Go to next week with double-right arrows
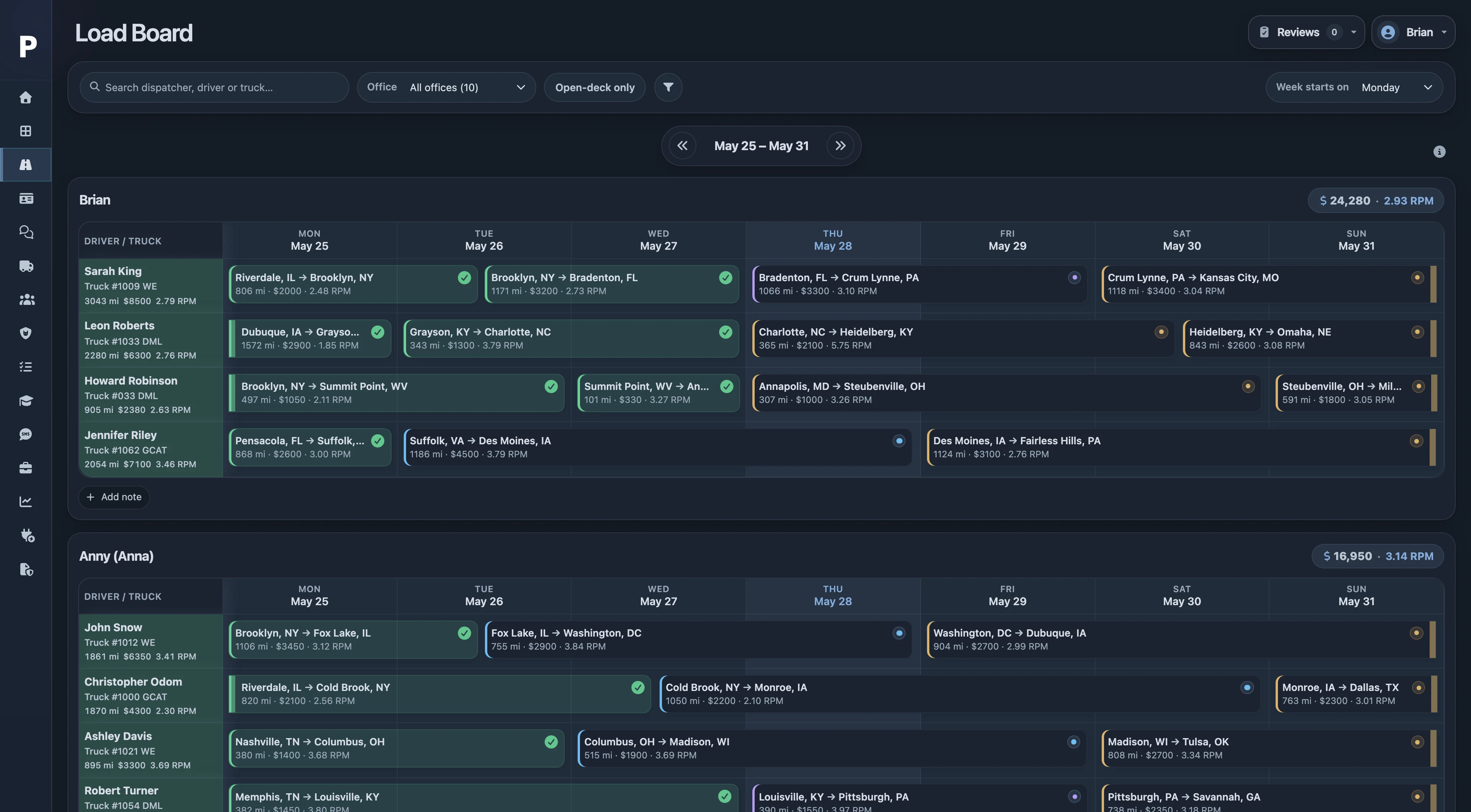This screenshot has width=1471, height=812. pyautogui.click(x=840, y=146)
